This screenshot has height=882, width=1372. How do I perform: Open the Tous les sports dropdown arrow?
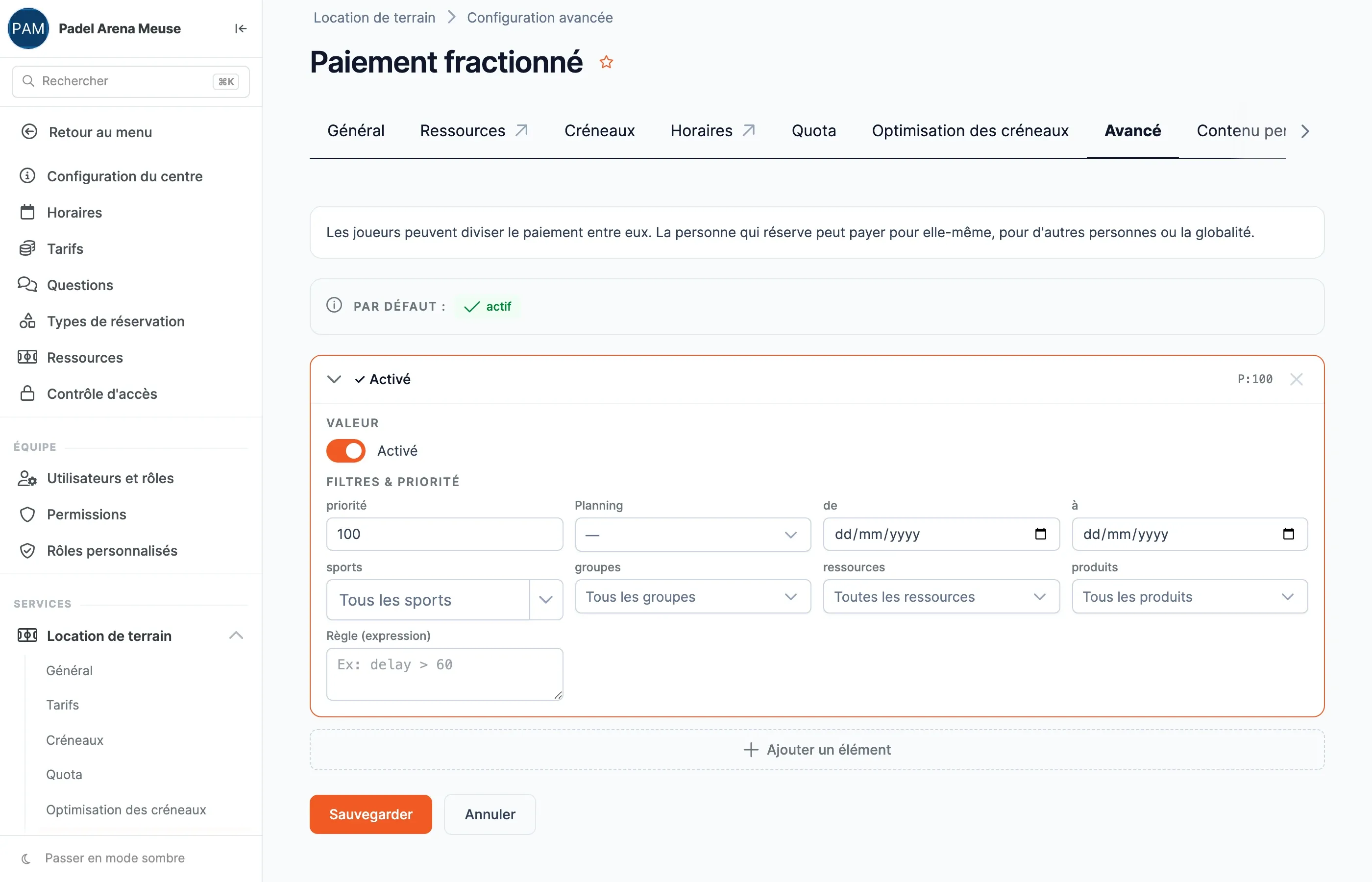[x=546, y=600]
